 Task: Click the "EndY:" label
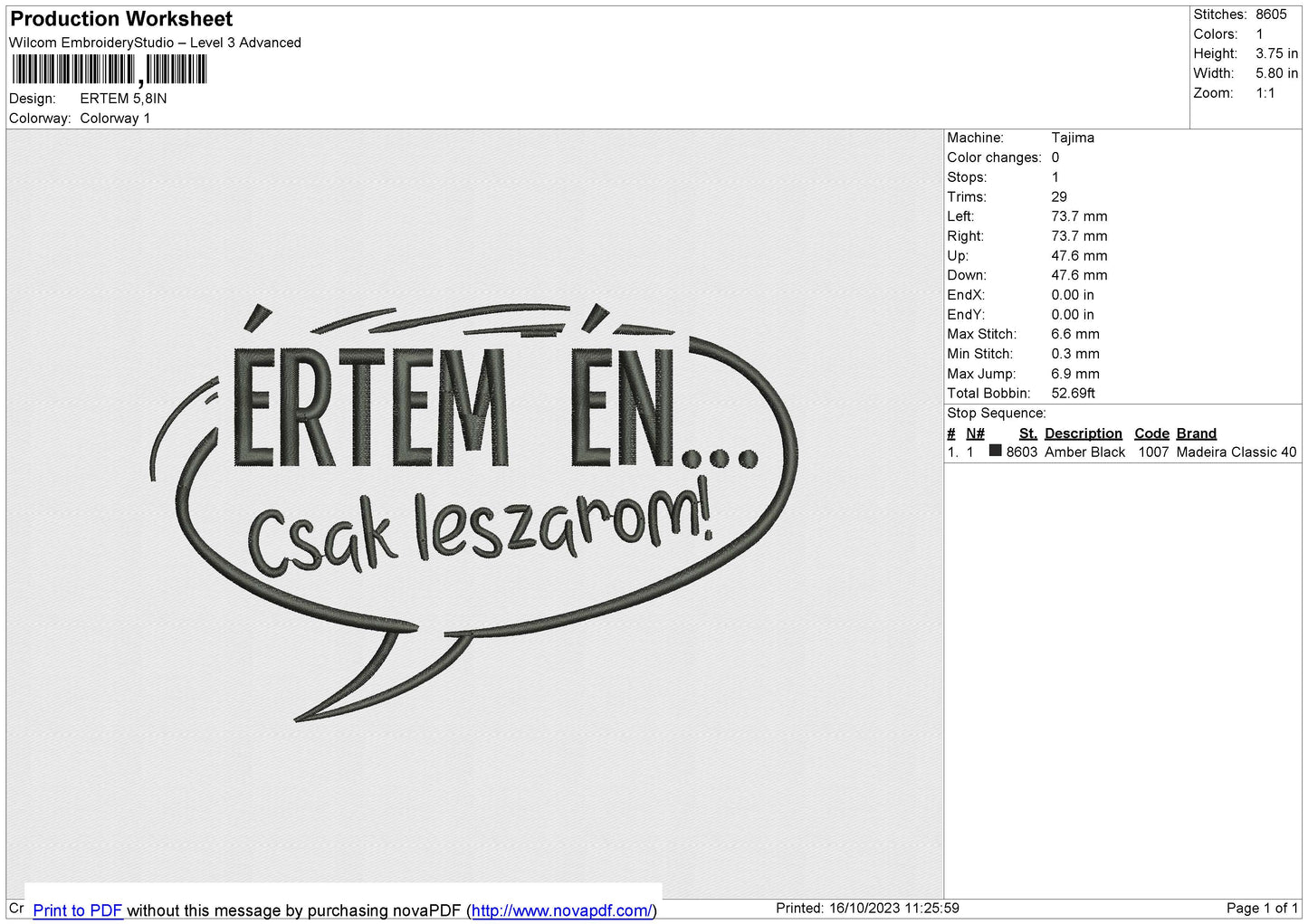pyautogui.click(x=966, y=315)
